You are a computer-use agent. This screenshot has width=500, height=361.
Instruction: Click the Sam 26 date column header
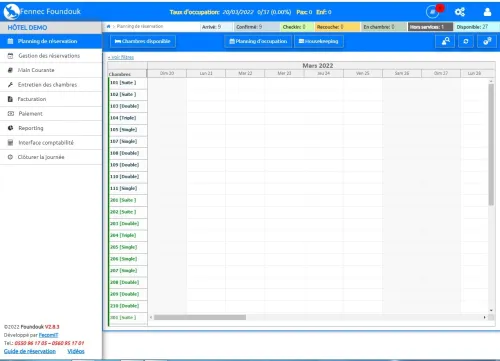[402, 73]
